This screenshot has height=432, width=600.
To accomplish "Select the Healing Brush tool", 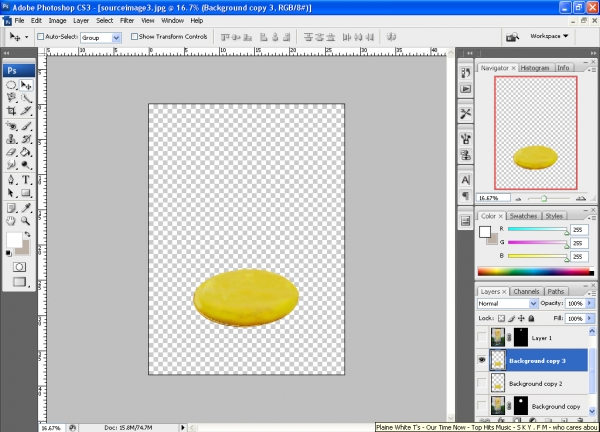I will pyautogui.click(x=11, y=126).
